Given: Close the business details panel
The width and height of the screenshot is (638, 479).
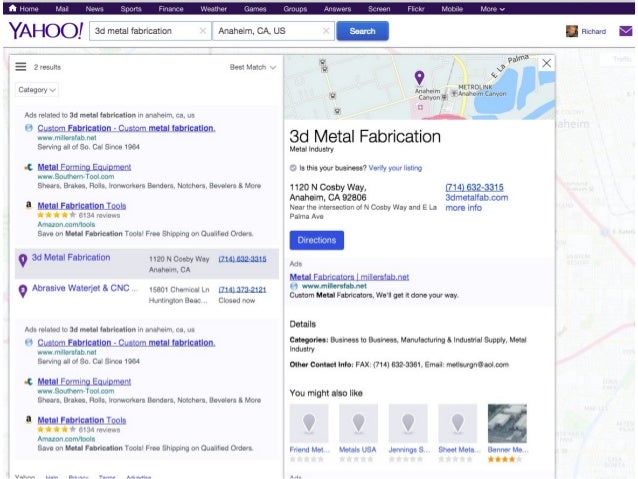Looking at the screenshot, I should point(546,63).
